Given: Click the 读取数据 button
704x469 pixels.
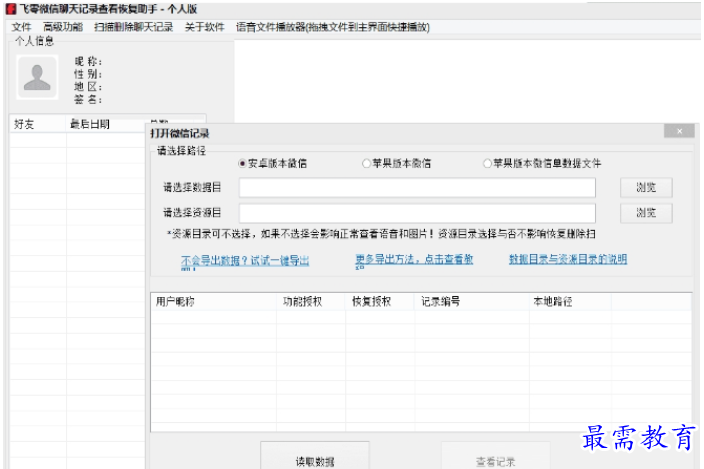Looking at the screenshot, I should click(x=315, y=457).
